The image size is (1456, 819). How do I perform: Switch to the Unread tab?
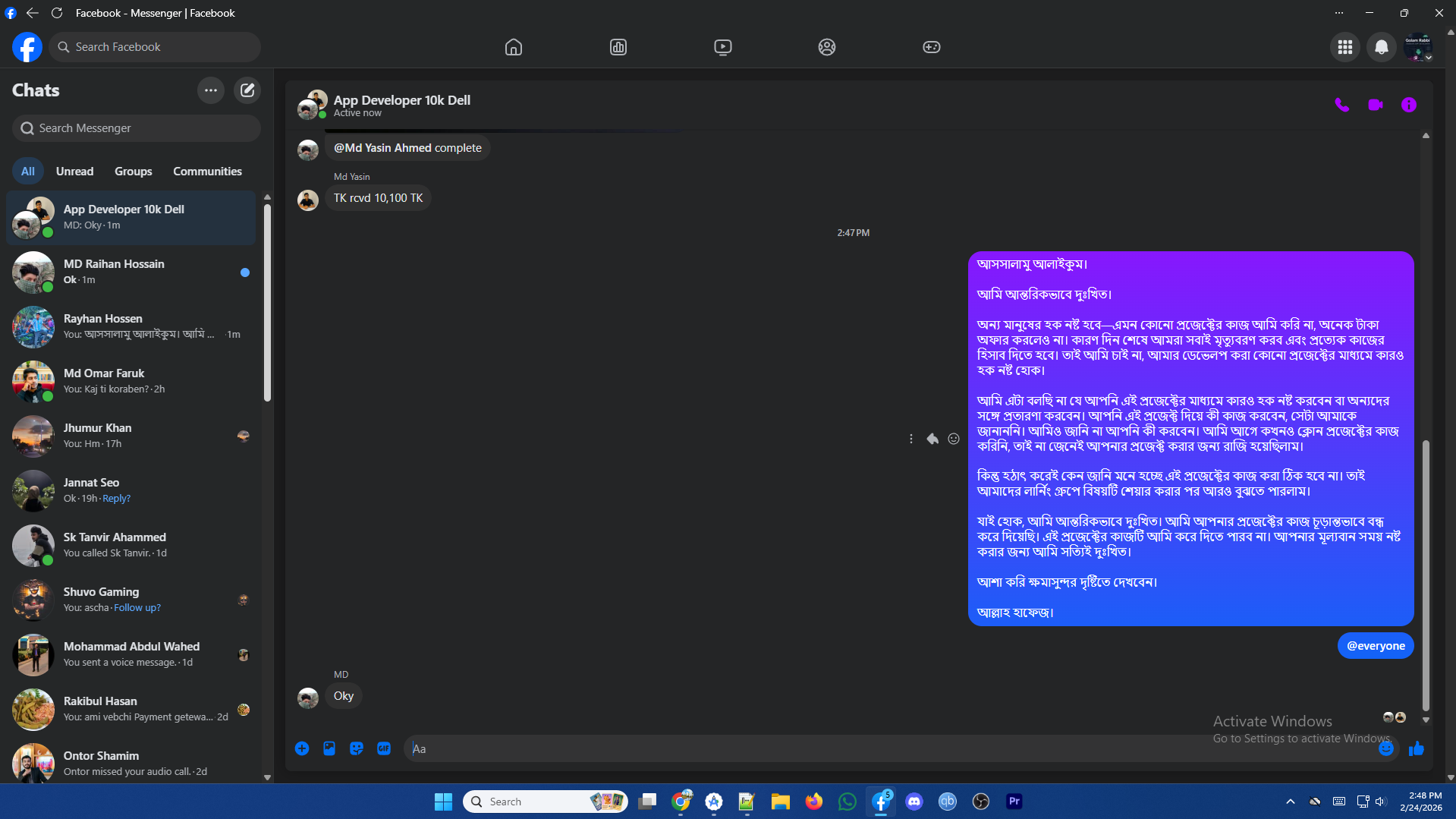coord(74,172)
